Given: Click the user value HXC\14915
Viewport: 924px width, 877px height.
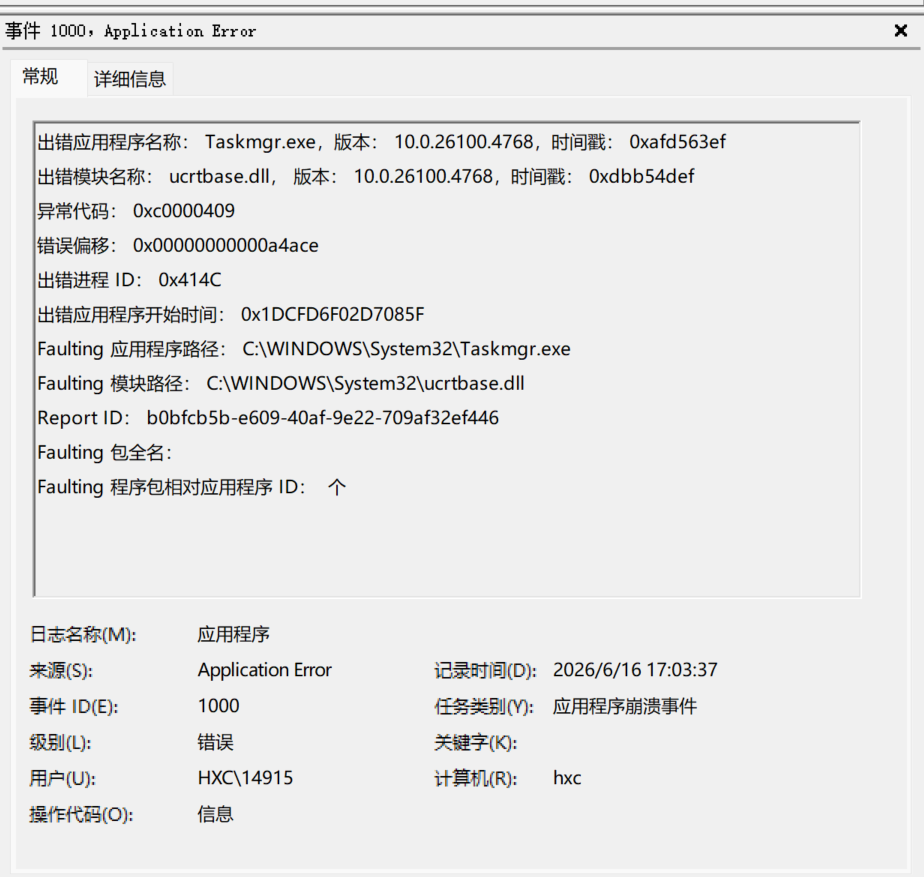Looking at the screenshot, I should pos(245,778).
